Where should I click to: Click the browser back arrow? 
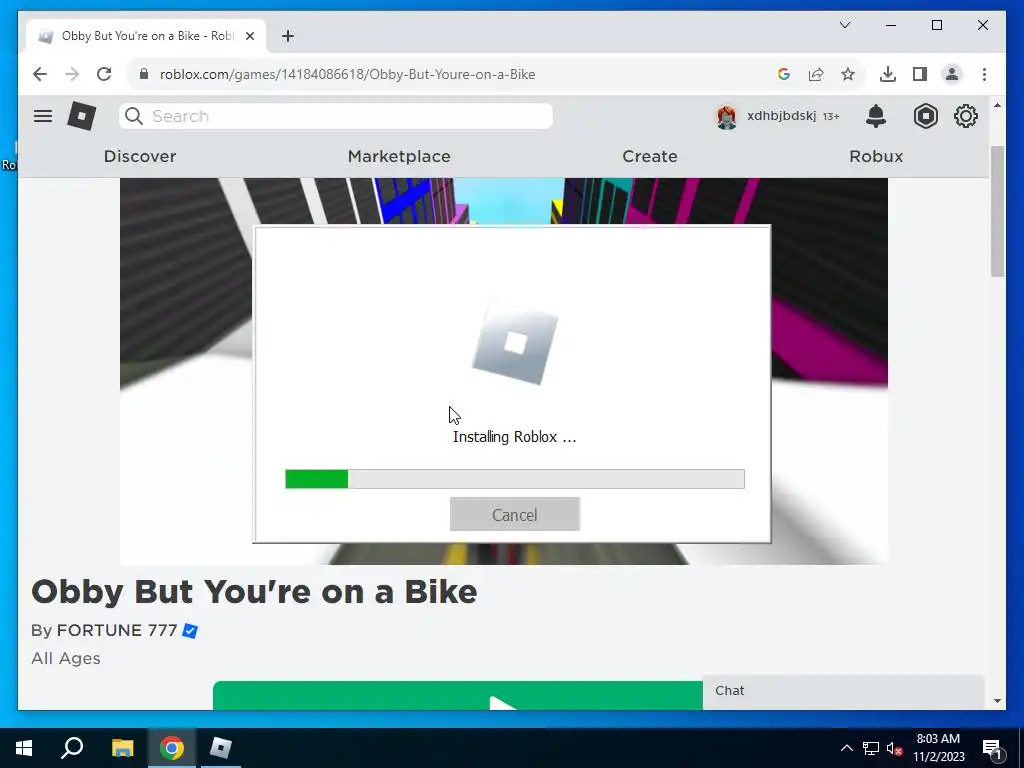tap(40, 74)
